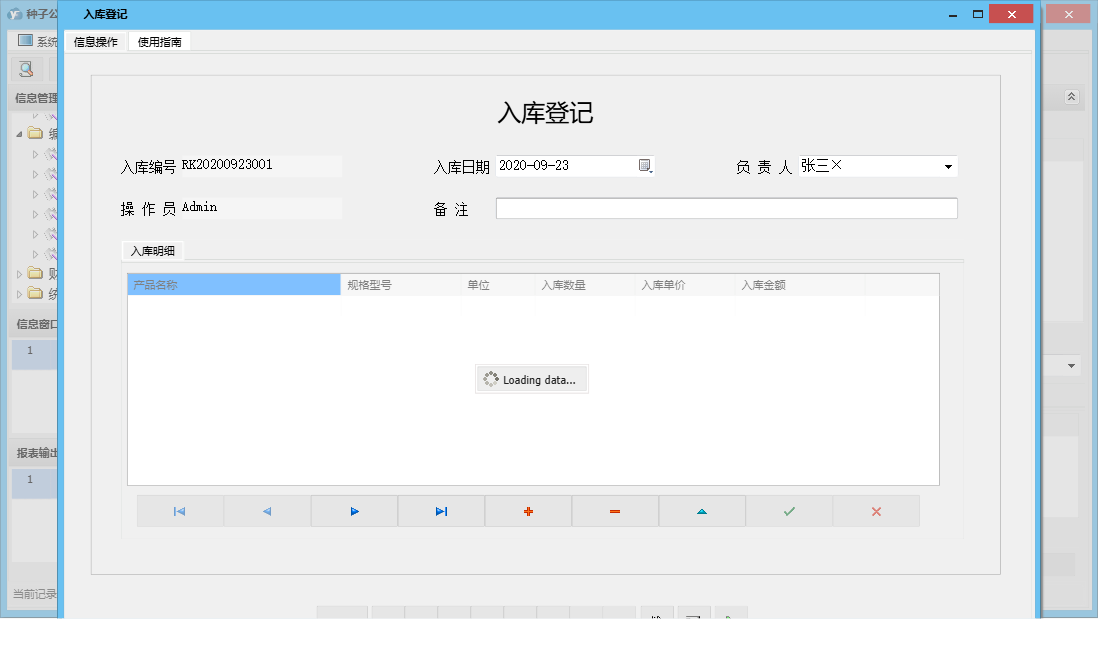Cancel changes with the red X icon

(876, 511)
